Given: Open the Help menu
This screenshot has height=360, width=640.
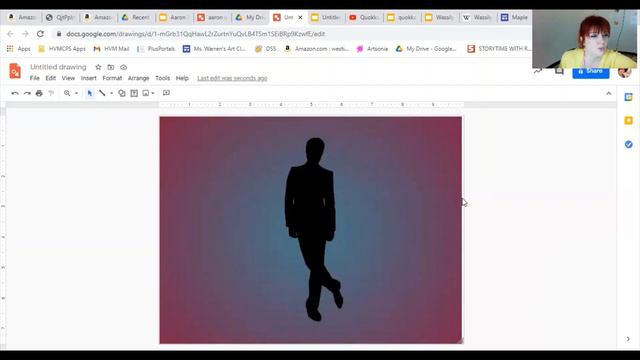Looking at the screenshot, I should 182,78.
